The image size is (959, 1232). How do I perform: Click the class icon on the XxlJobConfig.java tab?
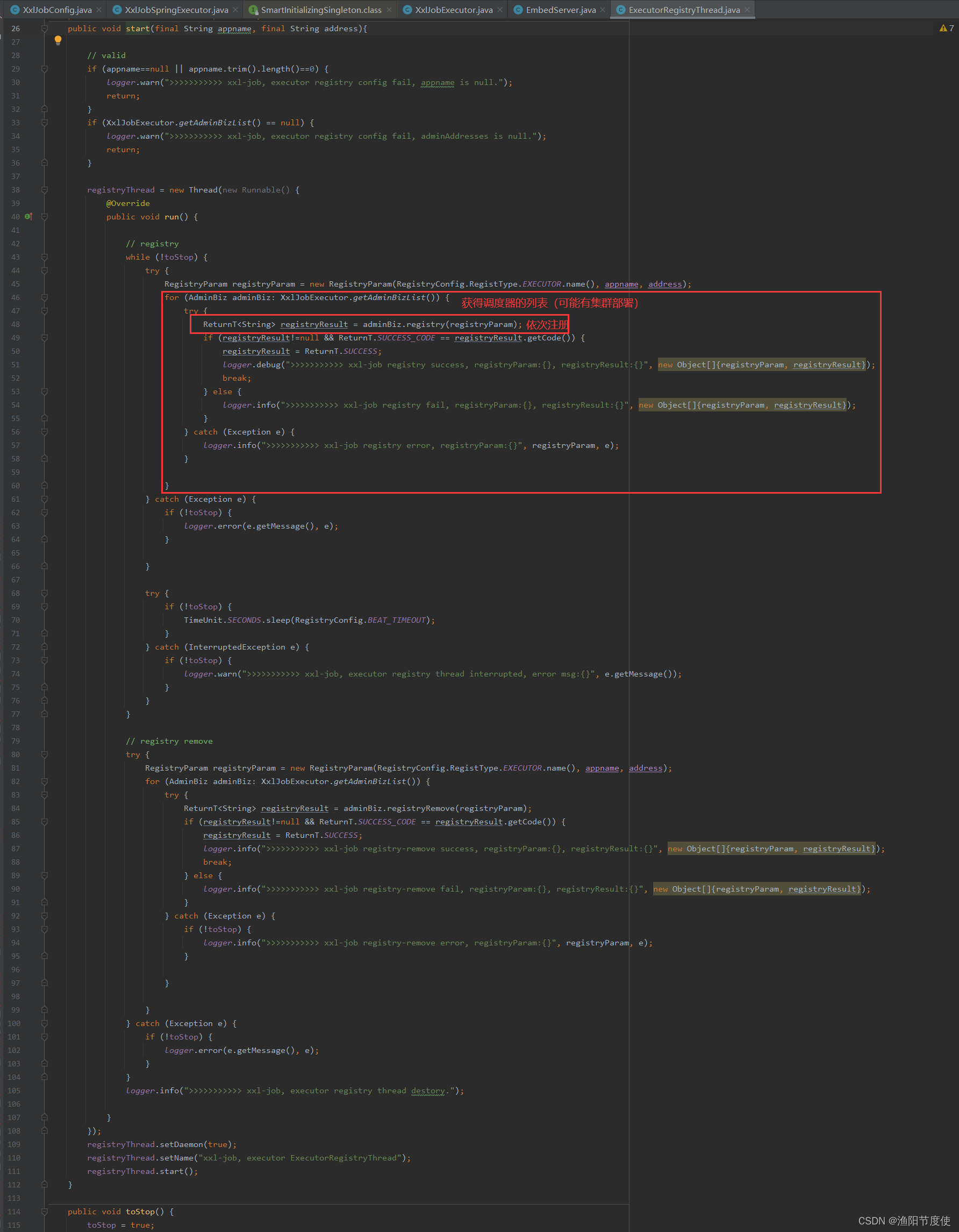[15, 10]
